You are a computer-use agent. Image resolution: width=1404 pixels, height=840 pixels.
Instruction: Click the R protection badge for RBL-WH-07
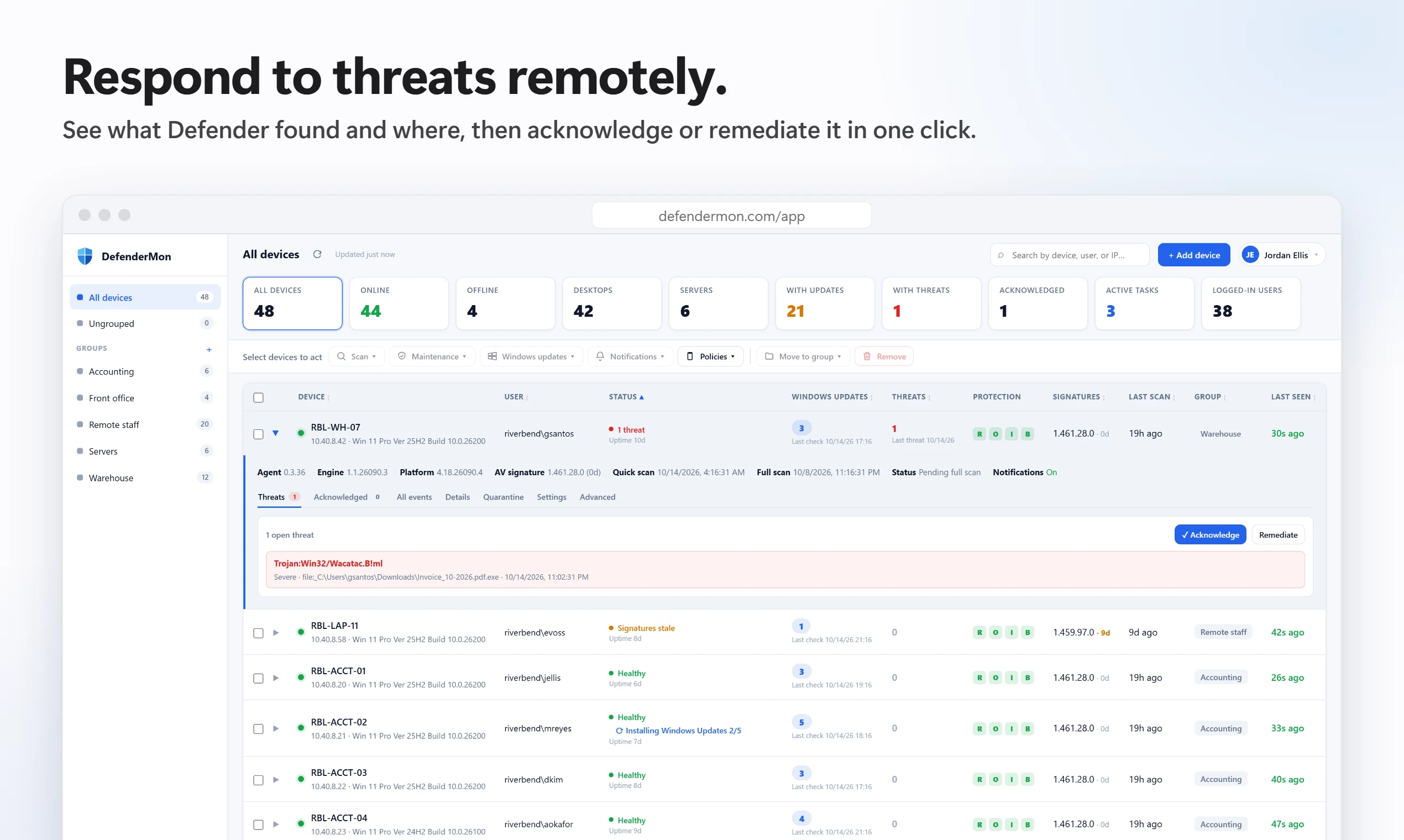click(979, 434)
